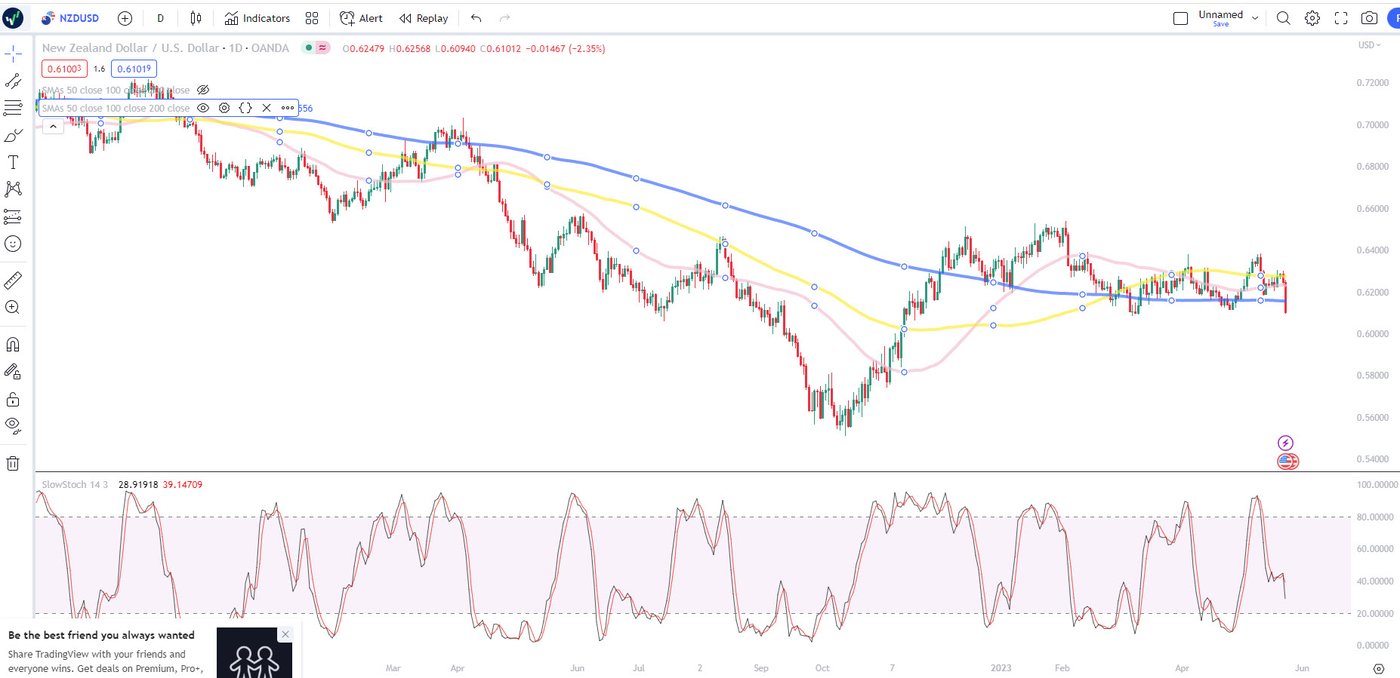1400x678 pixels.
Task: Hide the selected SMAs indicator via eye icon
Action: tap(203, 108)
